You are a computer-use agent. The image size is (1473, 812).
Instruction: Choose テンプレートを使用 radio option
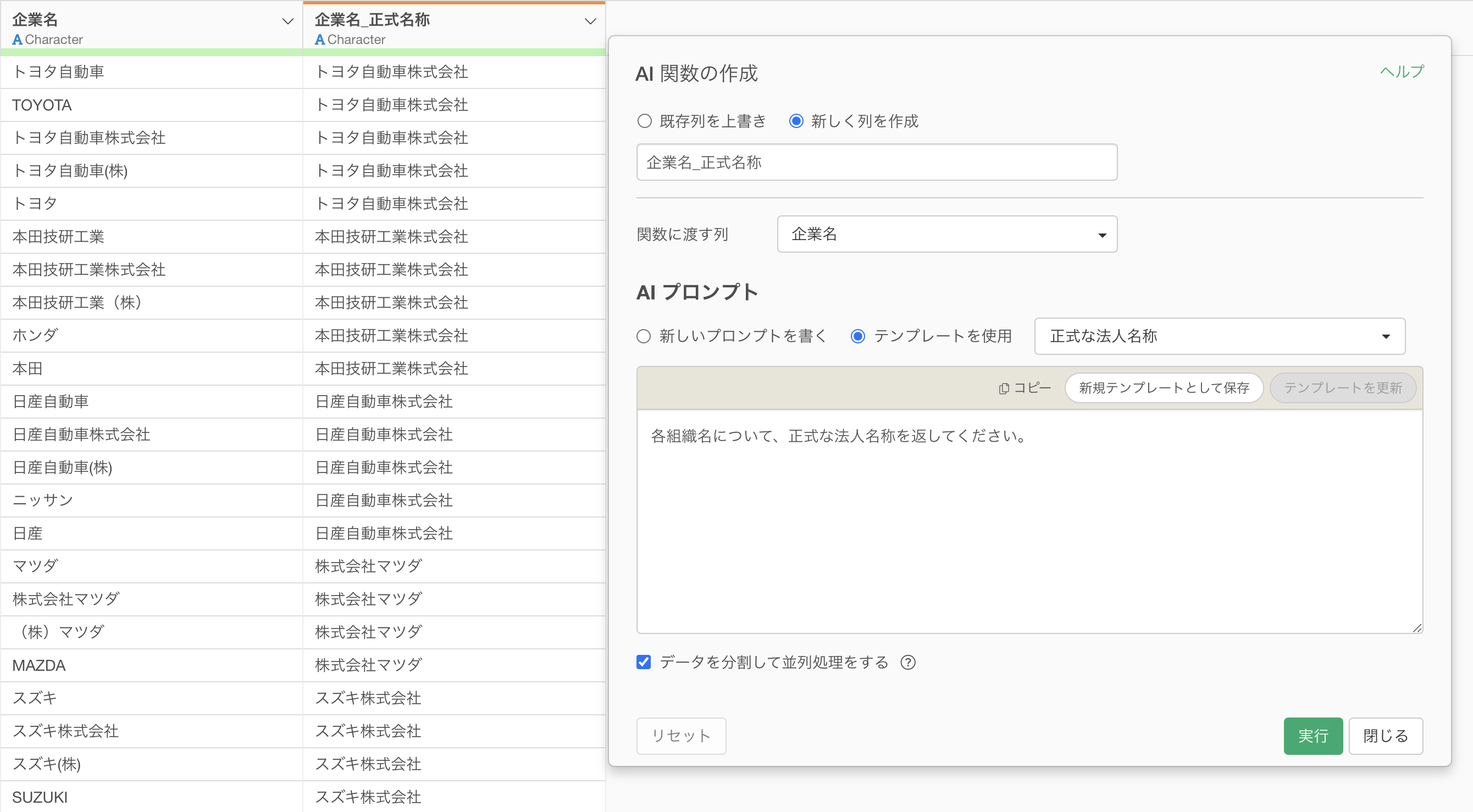[x=857, y=336]
